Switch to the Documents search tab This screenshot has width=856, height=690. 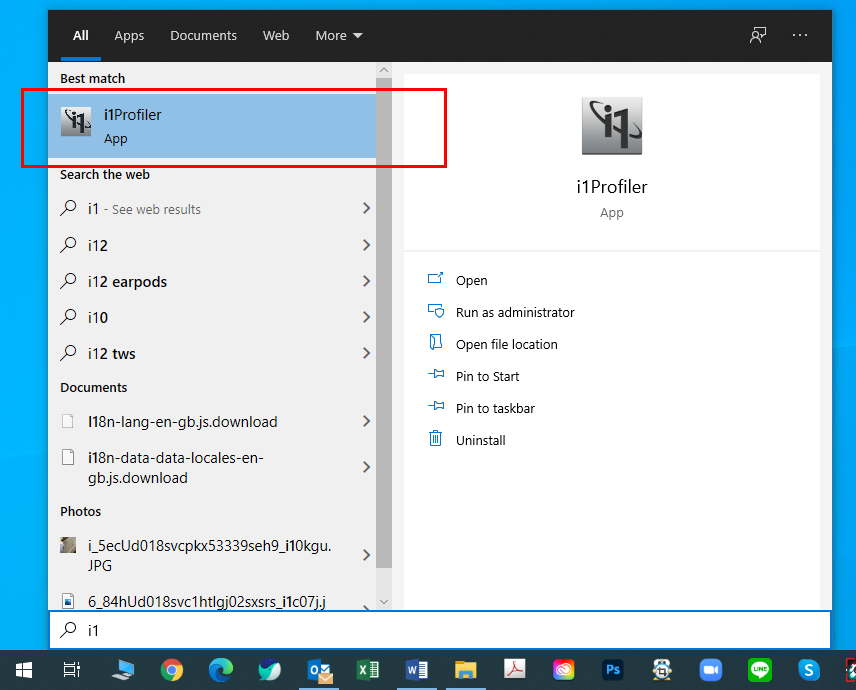[x=204, y=35]
